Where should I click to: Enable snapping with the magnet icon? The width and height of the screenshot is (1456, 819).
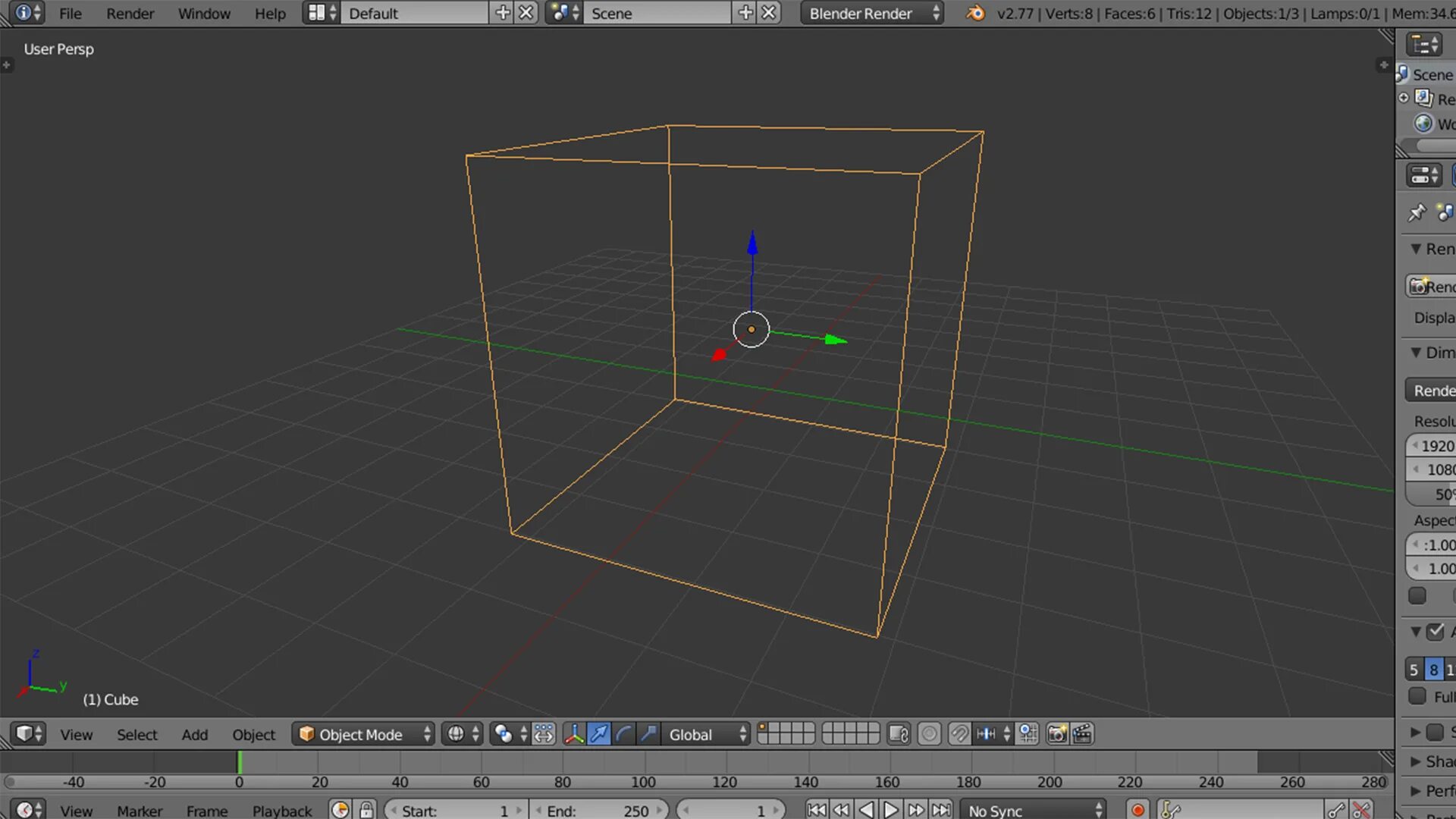tap(959, 733)
